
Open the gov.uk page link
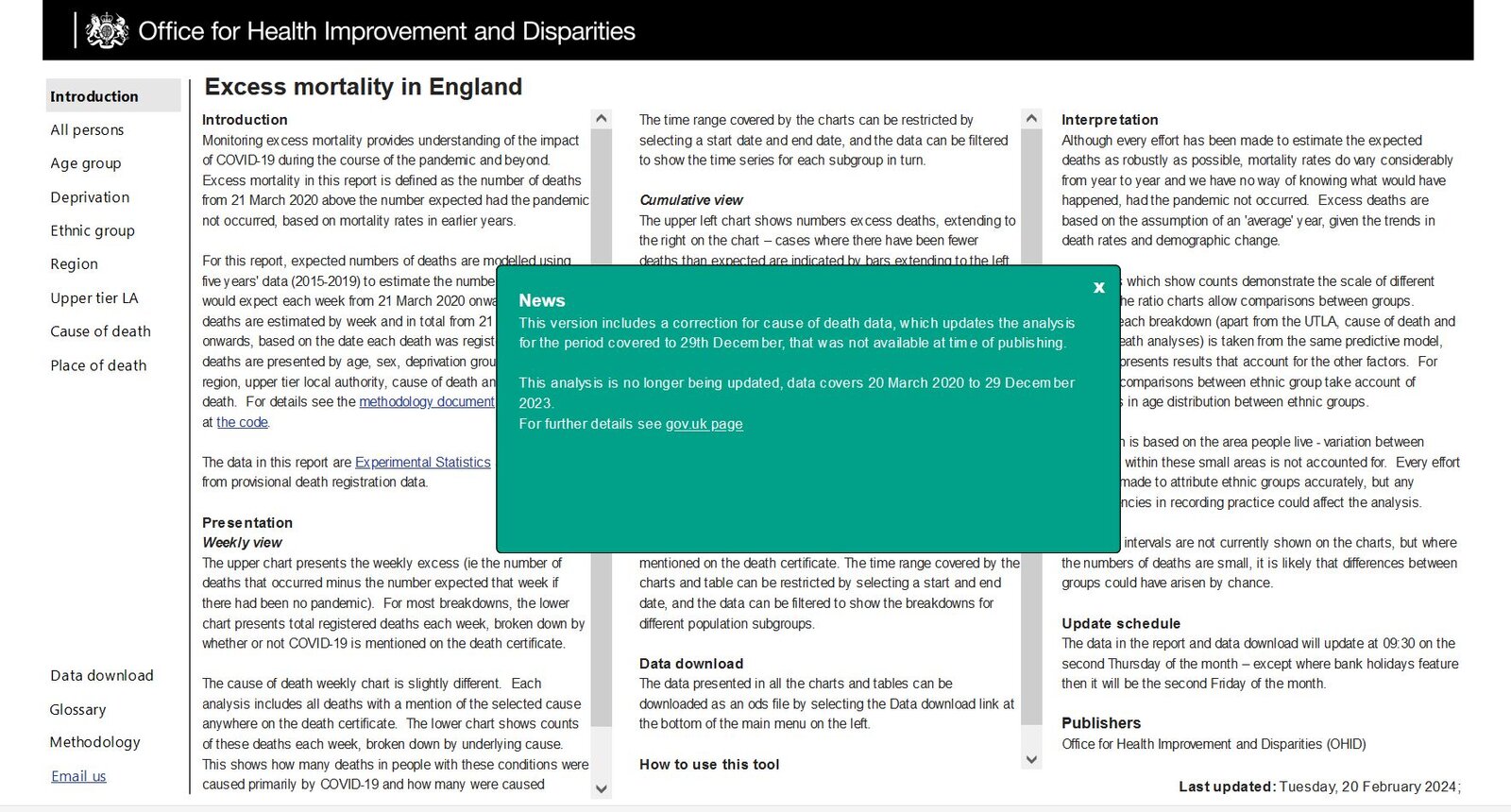coord(704,424)
